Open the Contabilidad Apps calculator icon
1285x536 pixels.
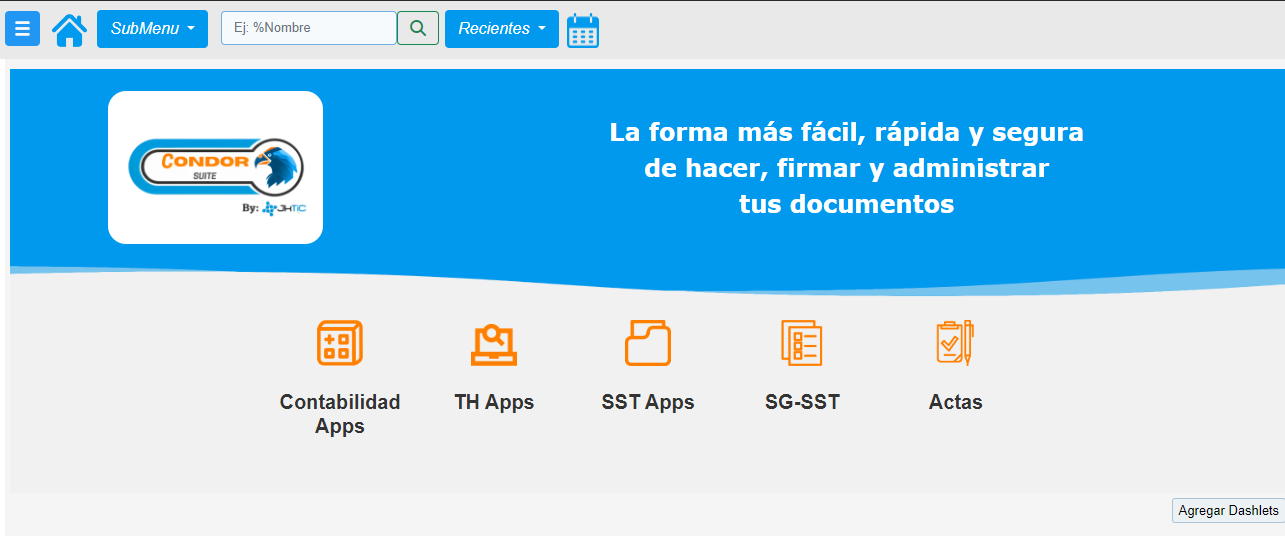340,343
